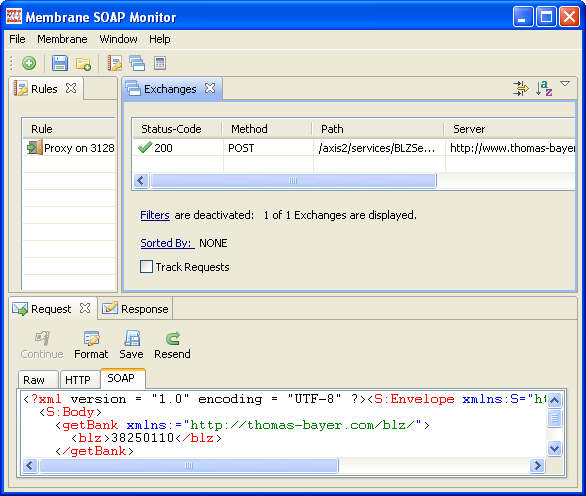Click the filter arrows icon in Exchanges

(521, 89)
